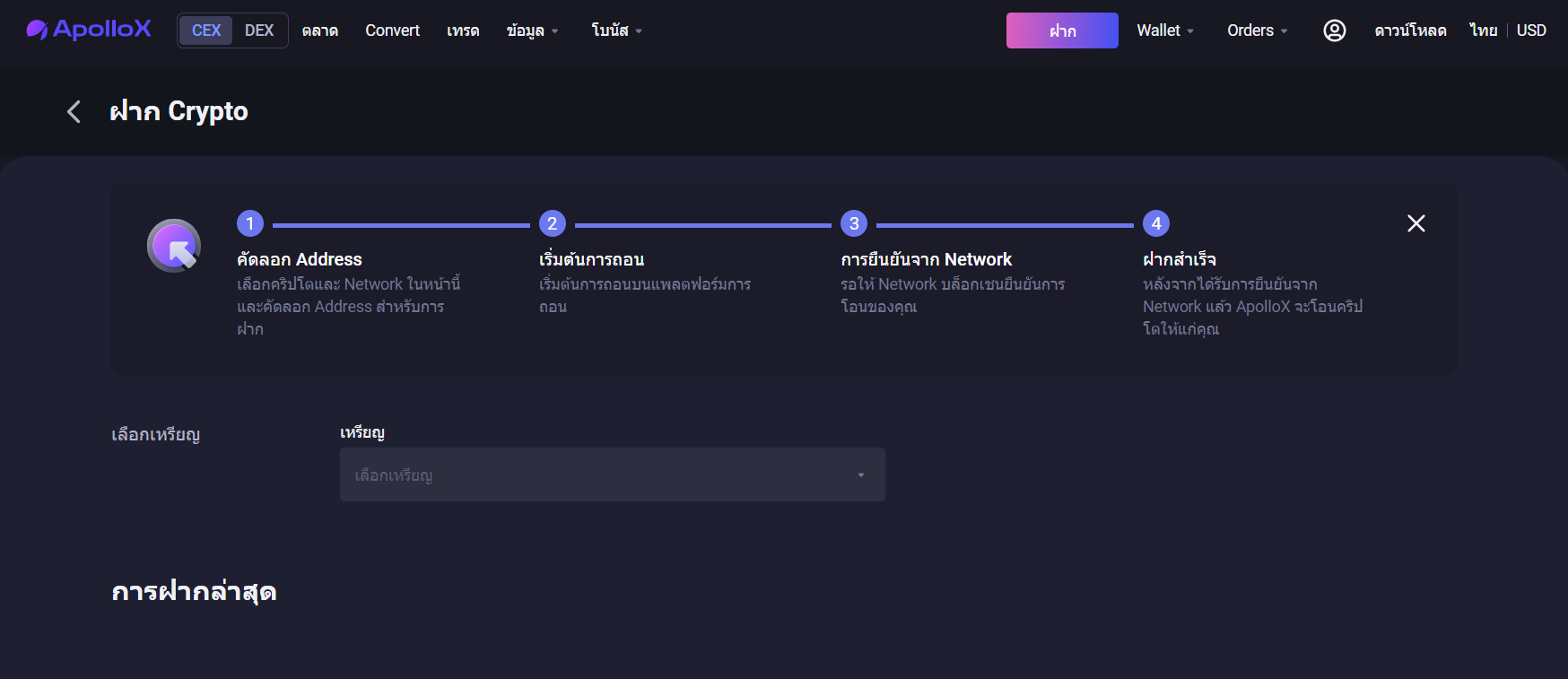Expand the Wallet dropdown
The height and width of the screenshot is (679, 1568).
(1165, 30)
